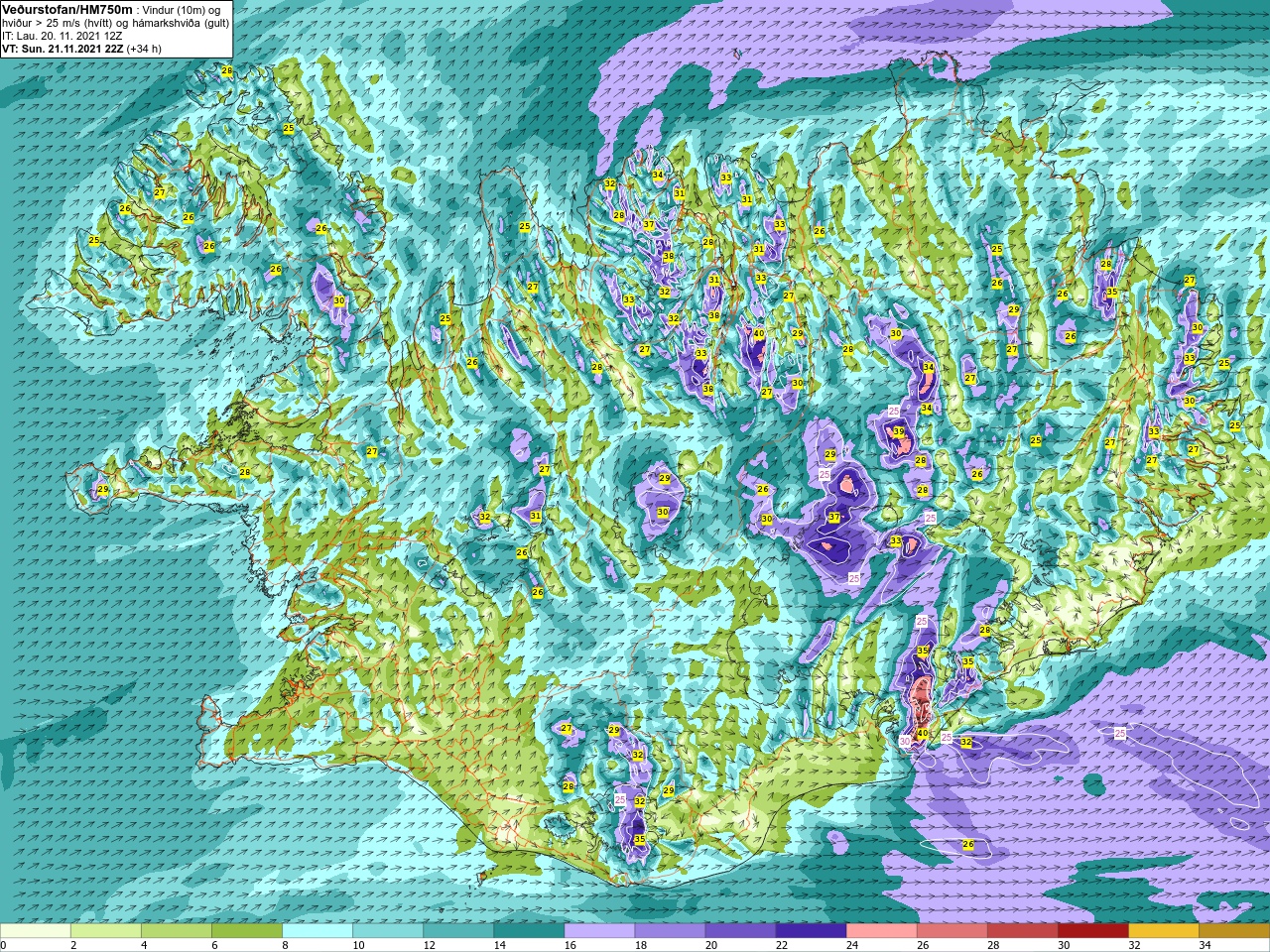Select the 20–22 m/s purple legend swatch
This screenshot has height=952, width=1270.
tap(740, 931)
